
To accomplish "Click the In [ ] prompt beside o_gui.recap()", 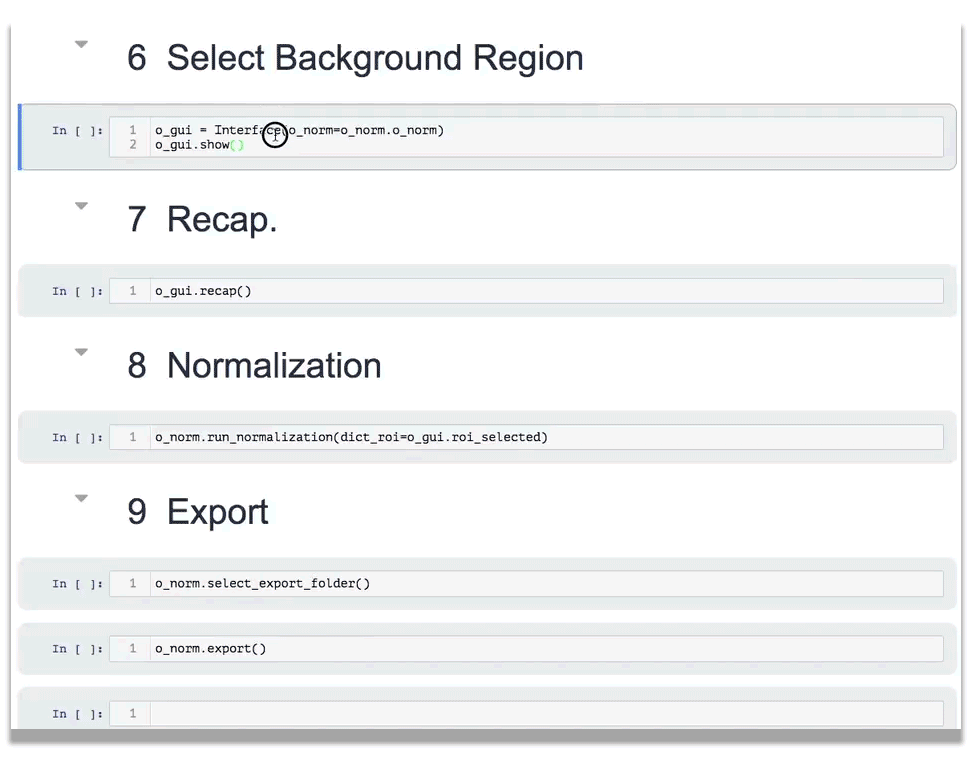I will point(77,291).
